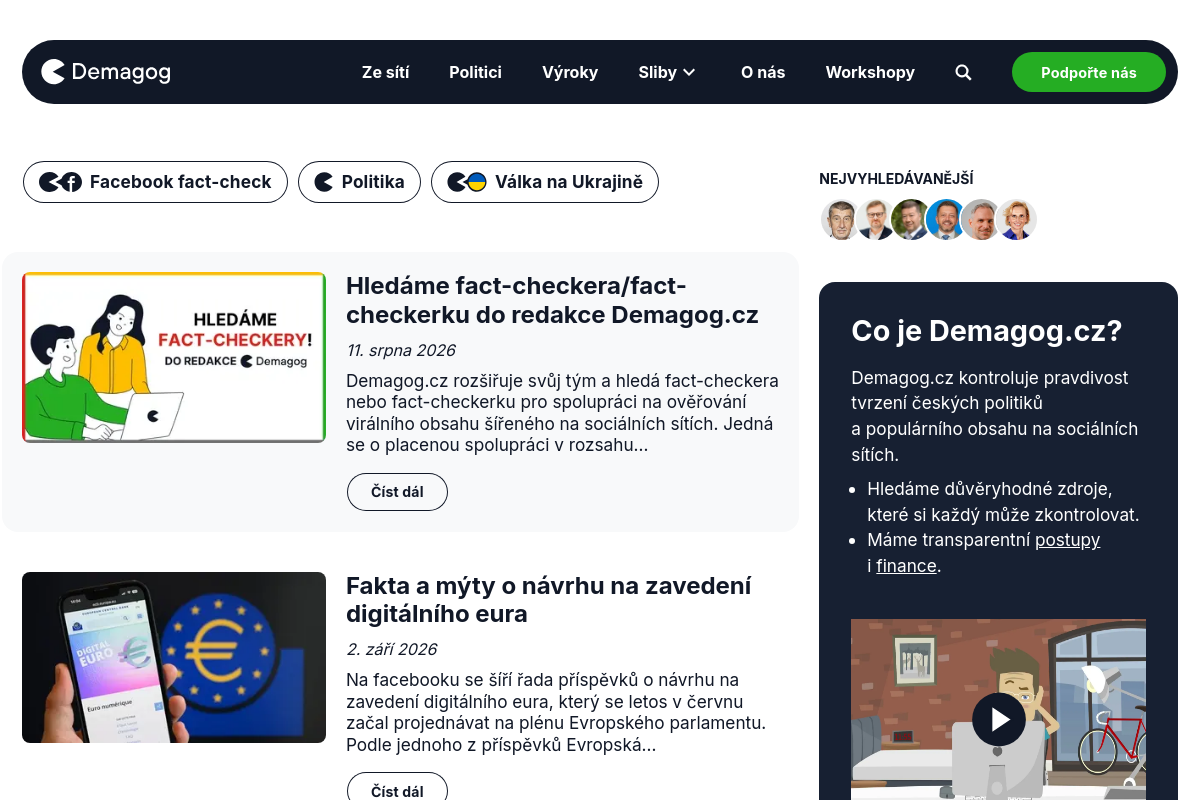
Task: Click Číst dál under fact-checker job article
Action: point(397,492)
